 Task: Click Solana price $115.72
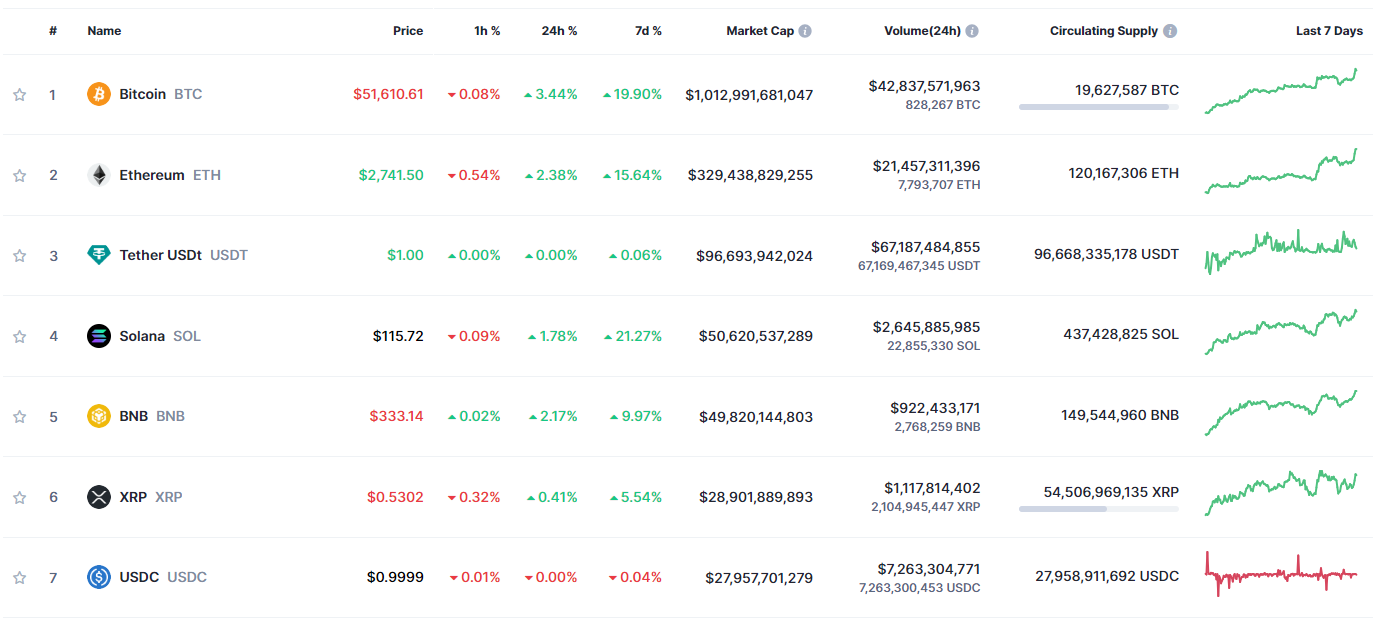click(x=398, y=336)
